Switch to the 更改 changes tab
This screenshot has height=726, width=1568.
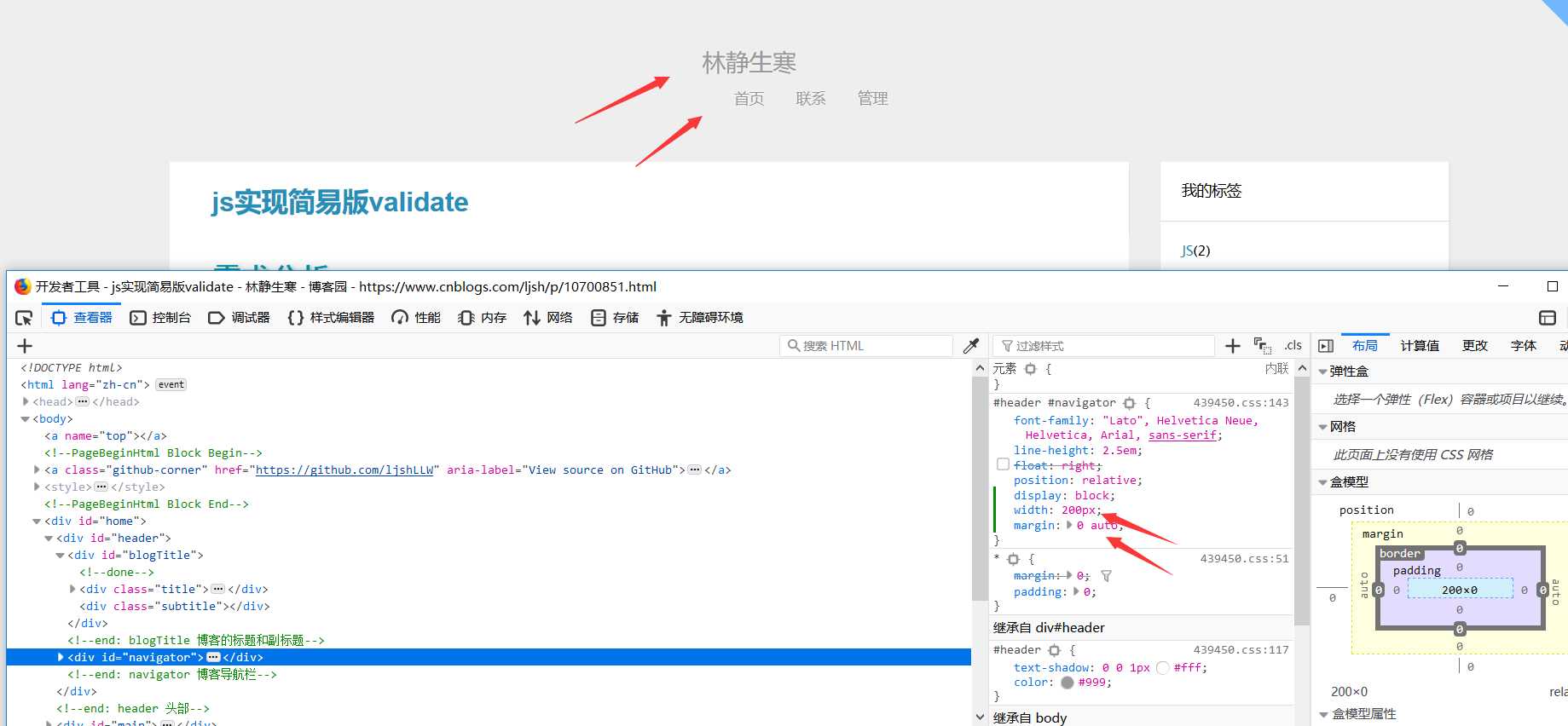tap(1475, 346)
